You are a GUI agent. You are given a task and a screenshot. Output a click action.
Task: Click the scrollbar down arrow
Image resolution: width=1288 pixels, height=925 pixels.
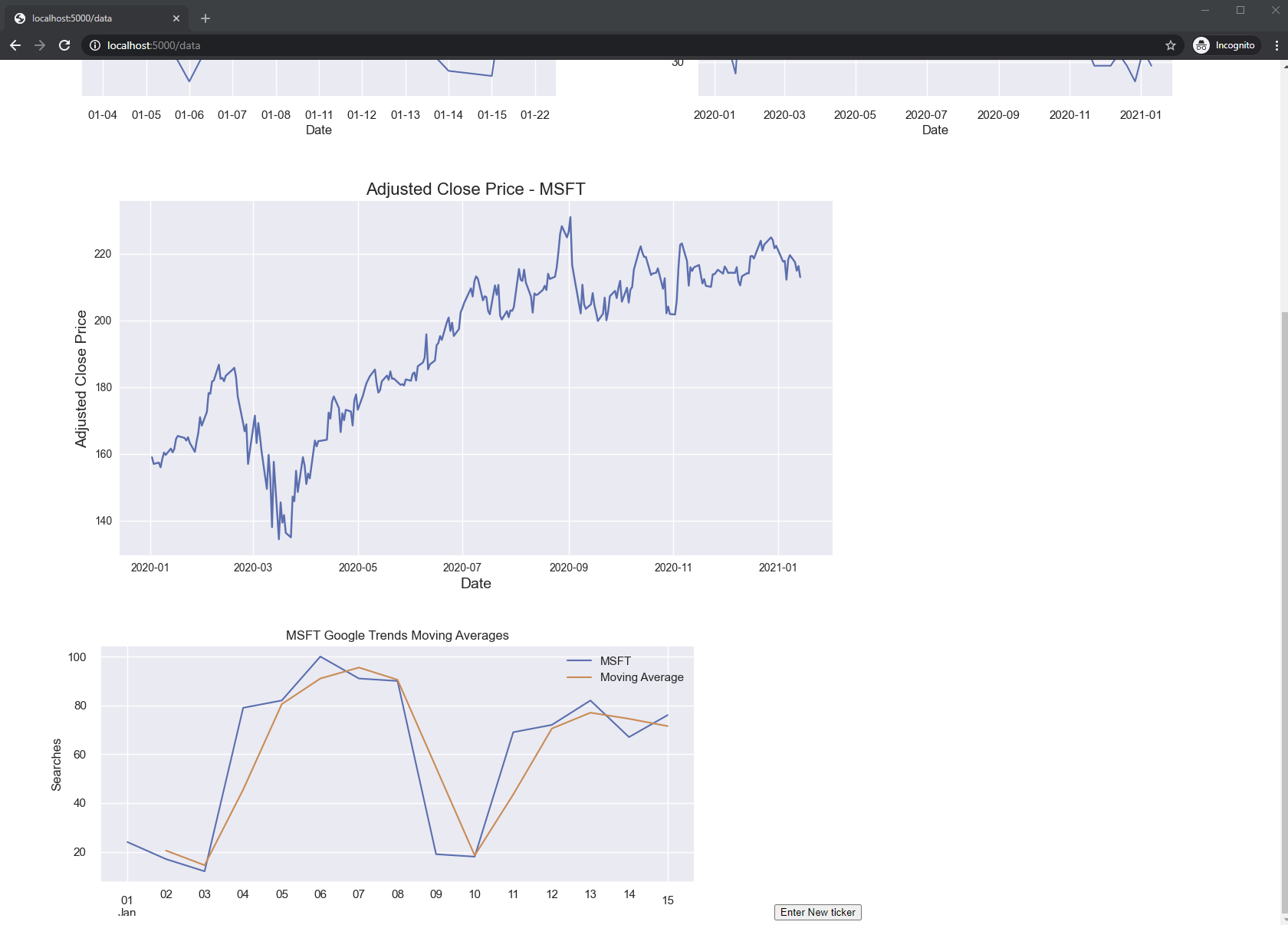[x=1284, y=919]
